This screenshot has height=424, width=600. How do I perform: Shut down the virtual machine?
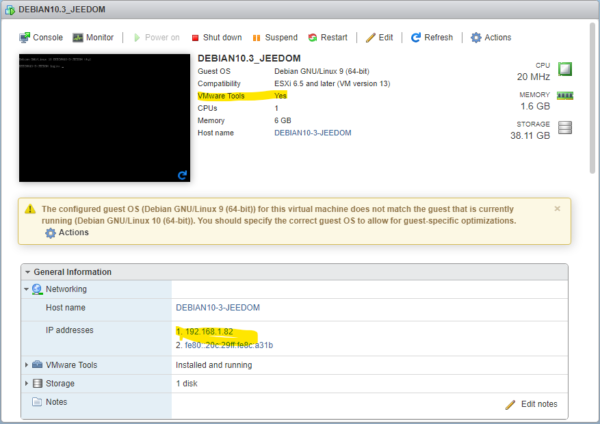[x=217, y=38]
